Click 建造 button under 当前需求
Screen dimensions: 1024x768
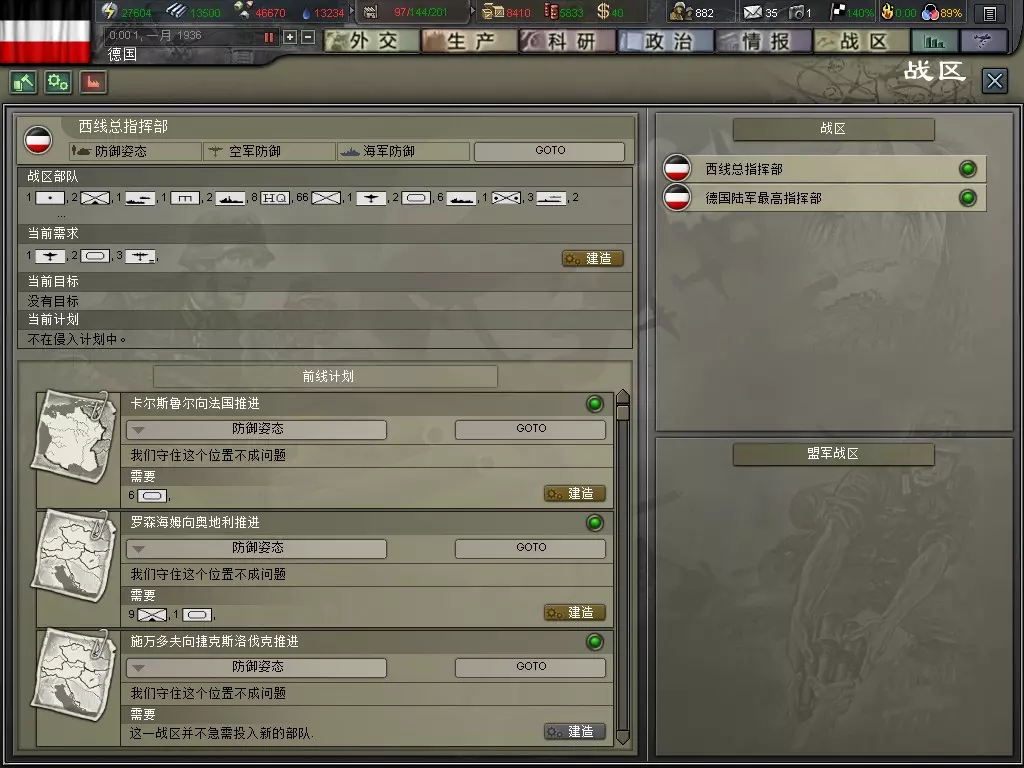593,259
